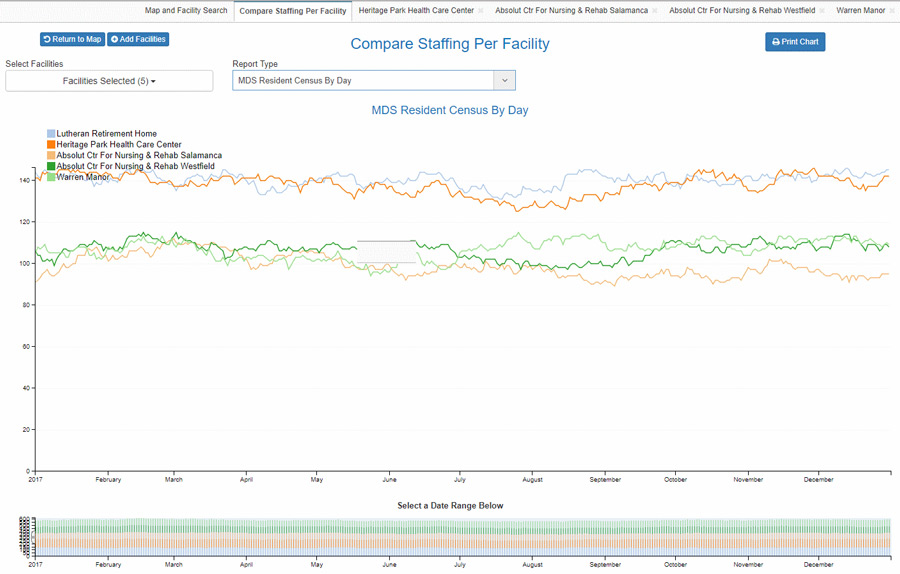Click Absolut Ctr Salamanca legend label
The height and width of the screenshot is (574, 900).
139,156
